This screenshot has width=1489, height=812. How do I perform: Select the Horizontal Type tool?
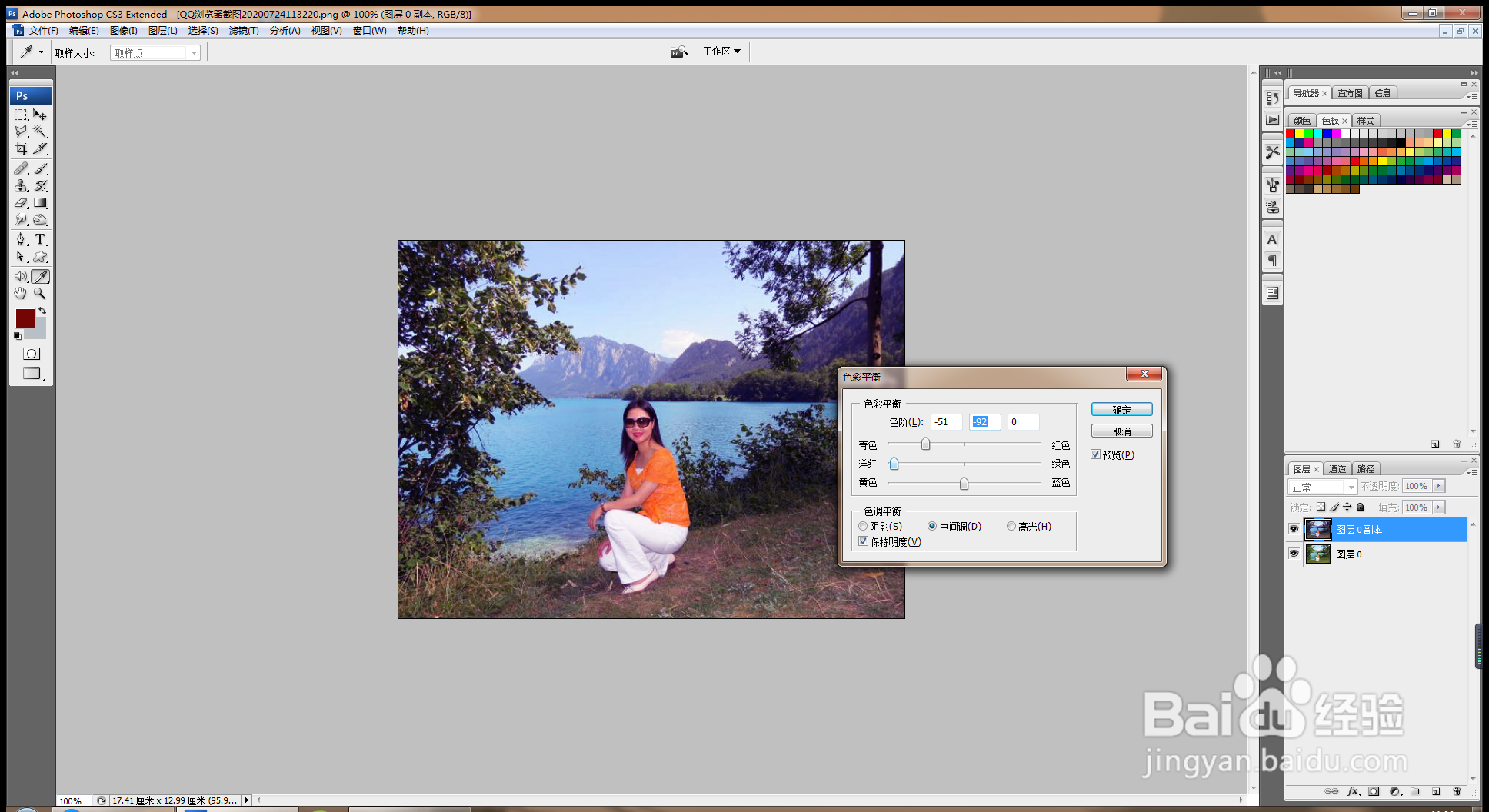[x=41, y=240]
